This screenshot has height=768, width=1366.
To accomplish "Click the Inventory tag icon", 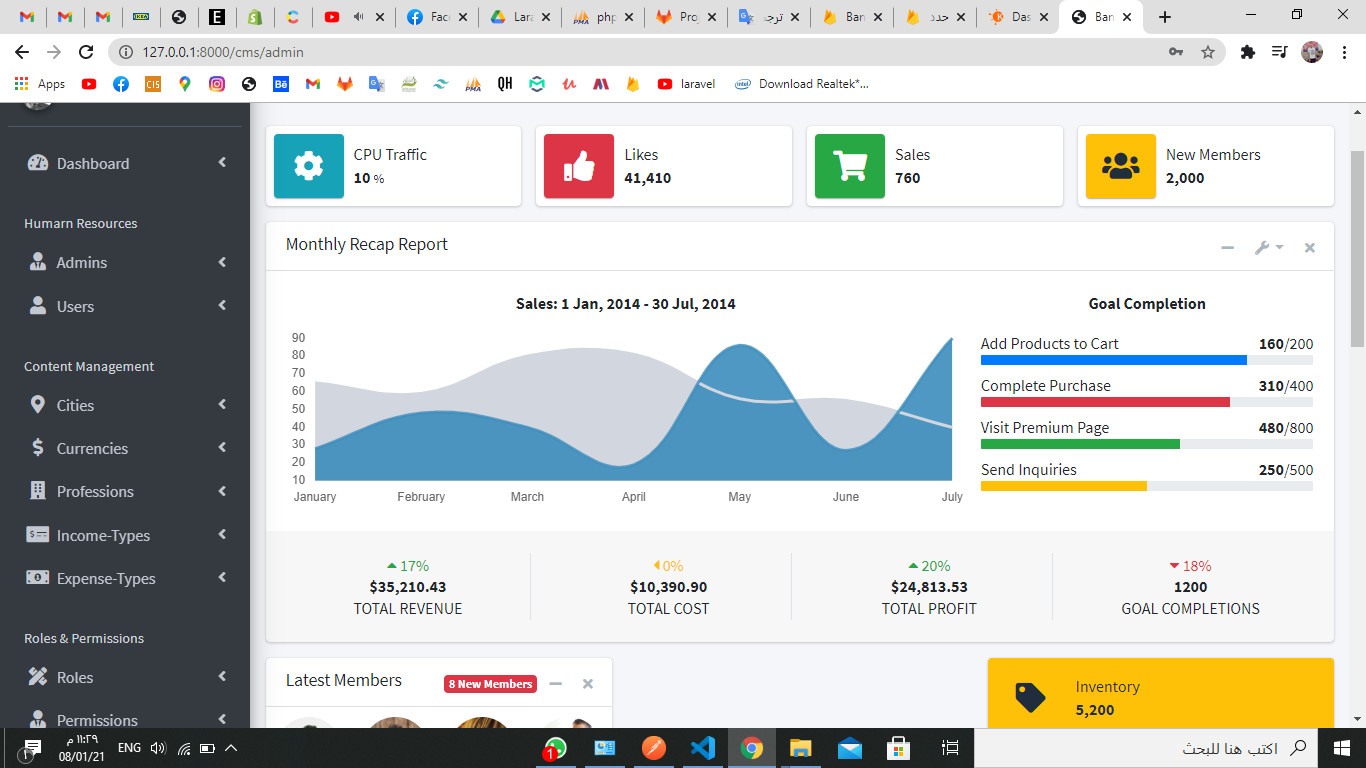I will (1030, 697).
